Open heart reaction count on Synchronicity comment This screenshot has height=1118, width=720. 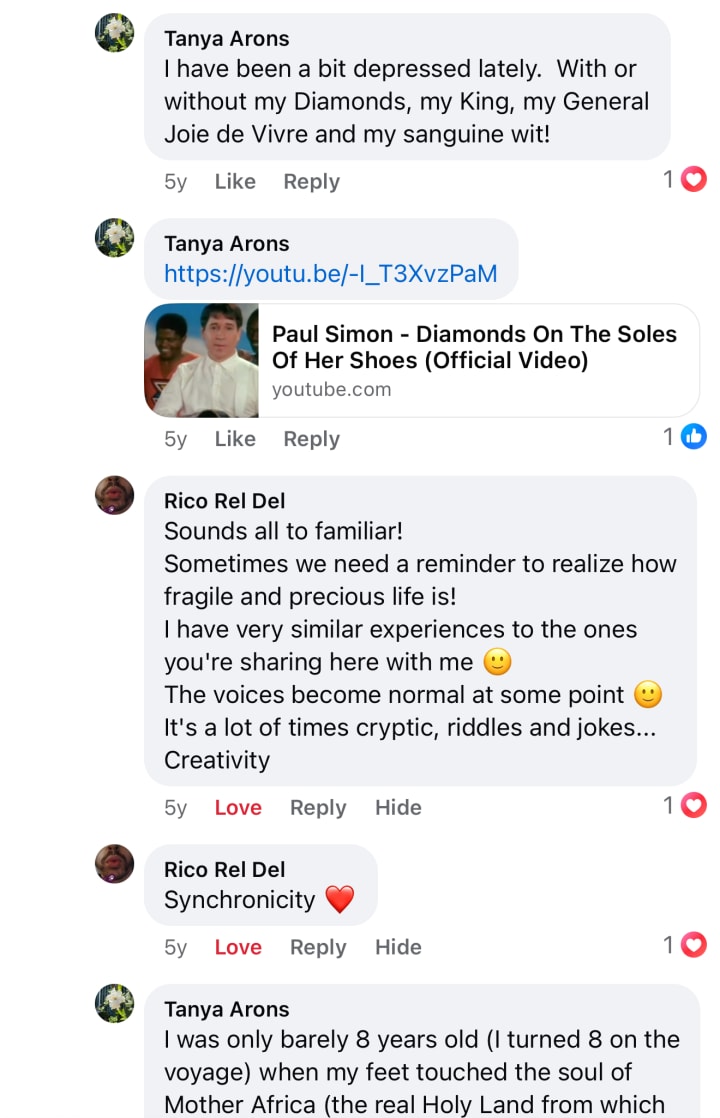[x=685, y=945]
